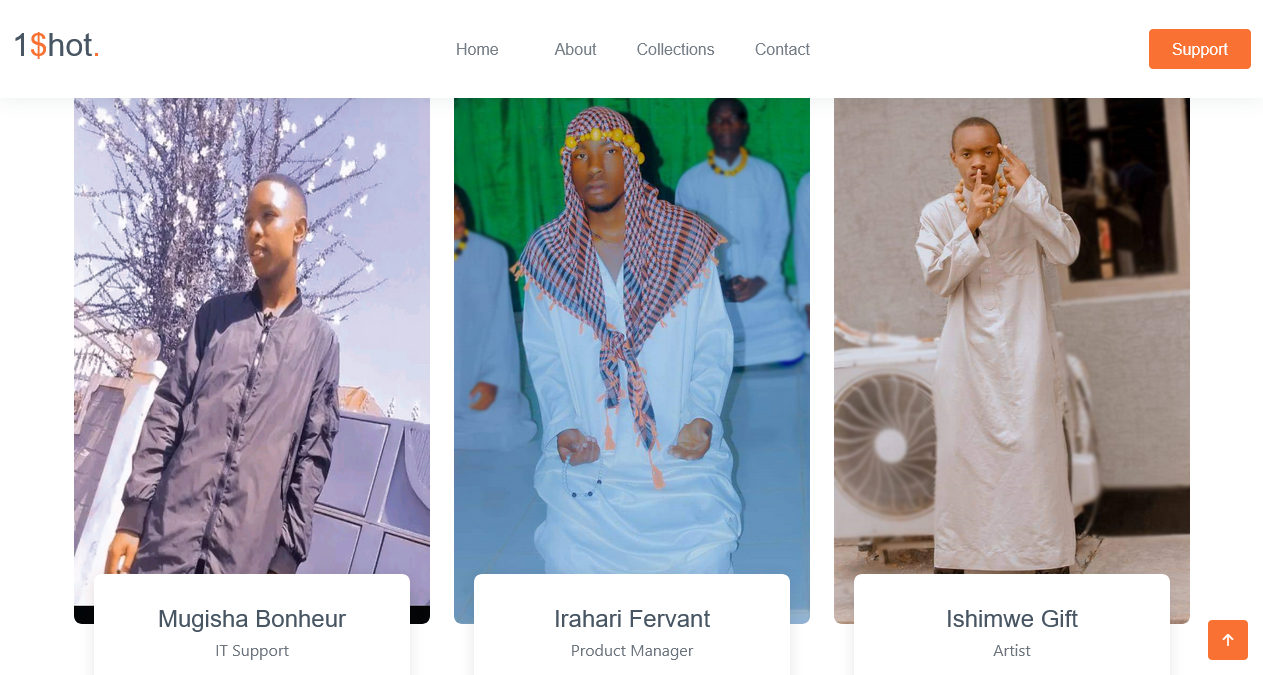This screenshot has width=1263, height=675.
Task: Open the Home menu item
Action: click(477, 49)
